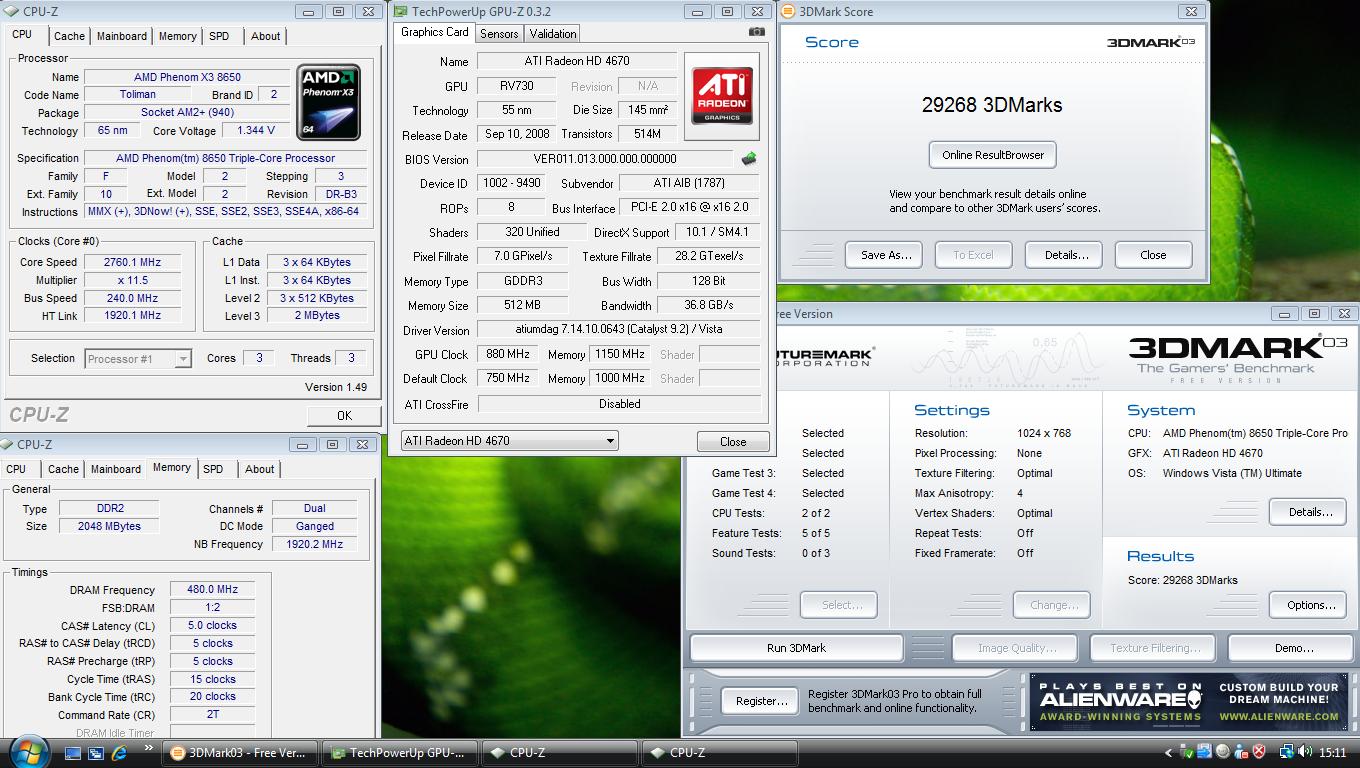Open the Windows Start orb
The height and width of the screenshot is (768, 1360).
pos(28,752)
